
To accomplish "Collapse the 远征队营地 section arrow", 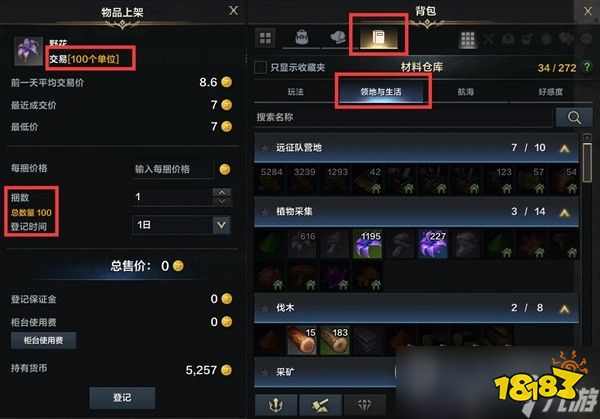I will pyautogui.click(x=564, y=148).
